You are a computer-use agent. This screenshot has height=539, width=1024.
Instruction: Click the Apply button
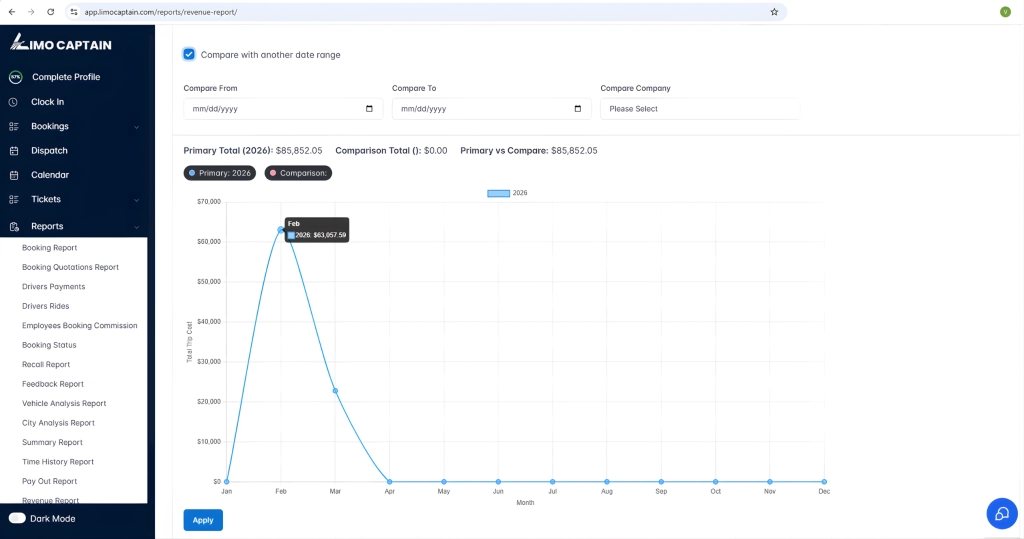[x=203, y=520]
